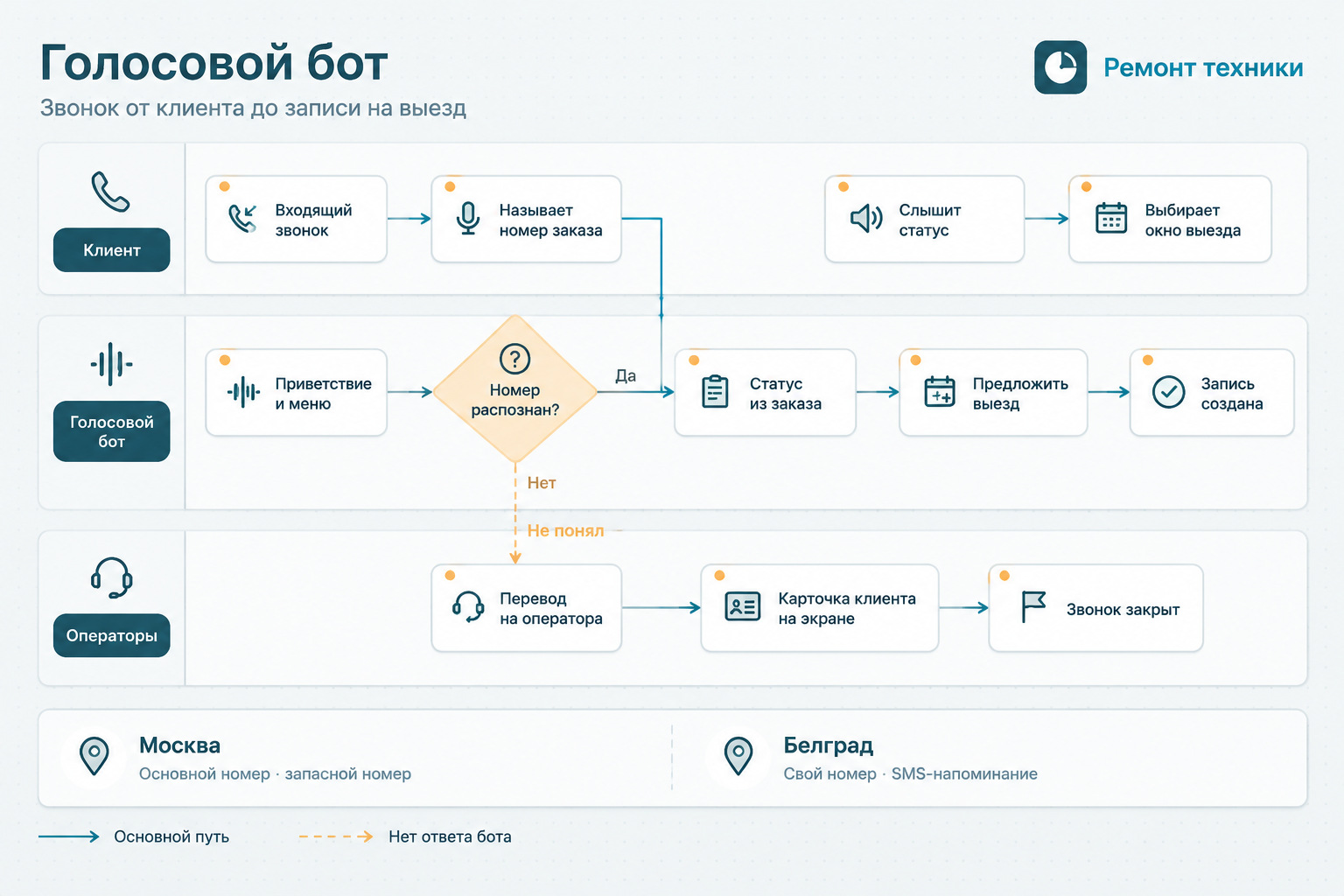Click the Номер распознан? decision diamond
The width and height of the screenshot is (1344, 896).
pyautogui.click(x=515, y=389)
